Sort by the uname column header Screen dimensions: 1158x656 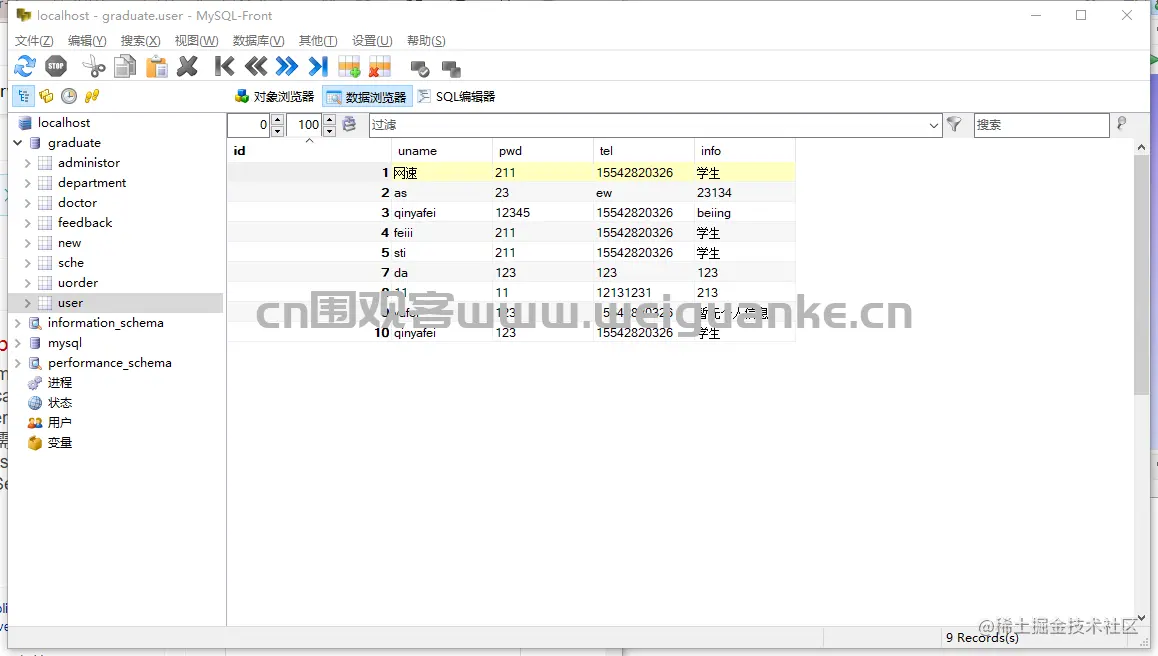click(x=442, y=151)
